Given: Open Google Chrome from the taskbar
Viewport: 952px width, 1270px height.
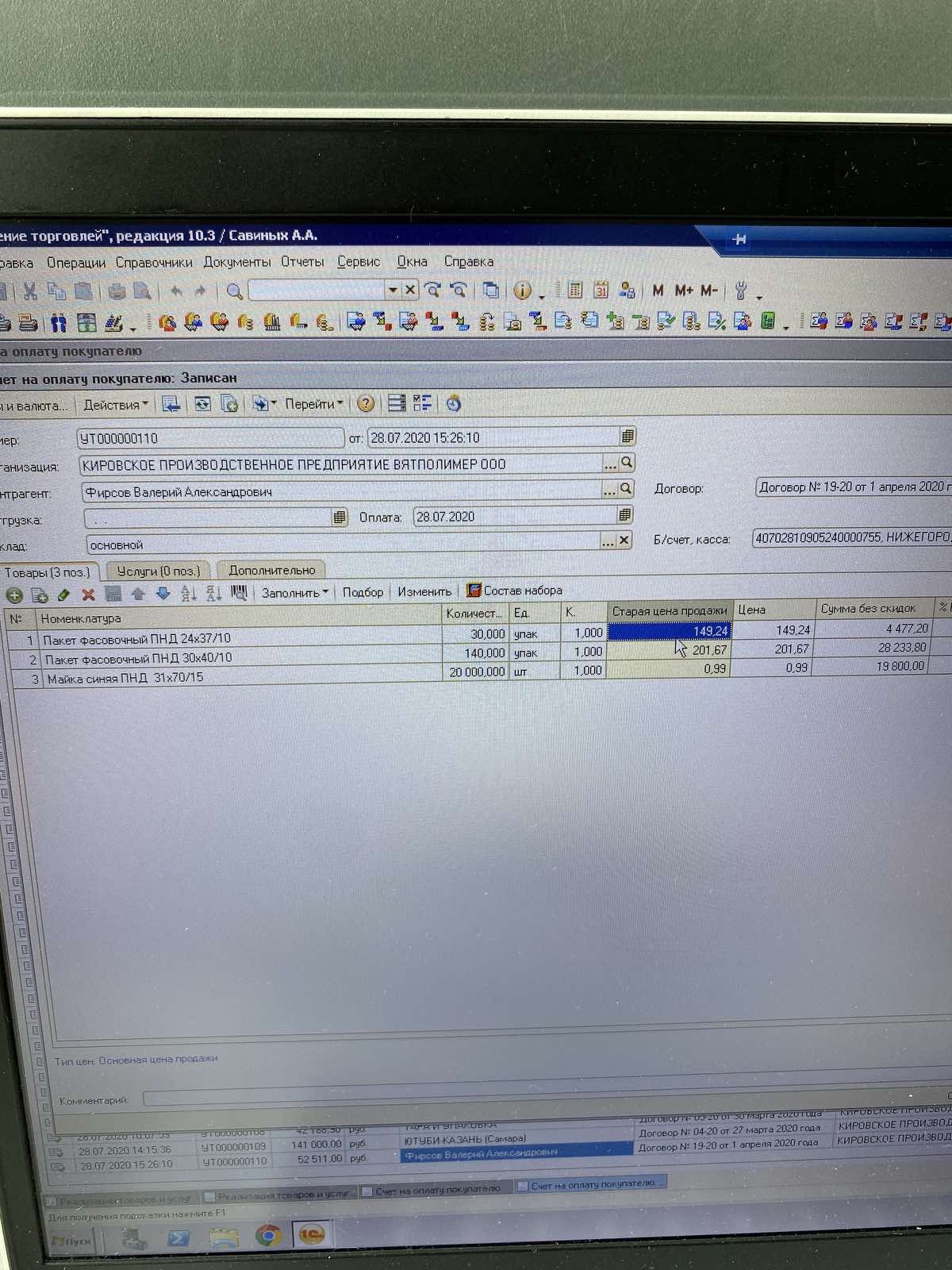Looking at the screenshot, I should [268, 1235].
